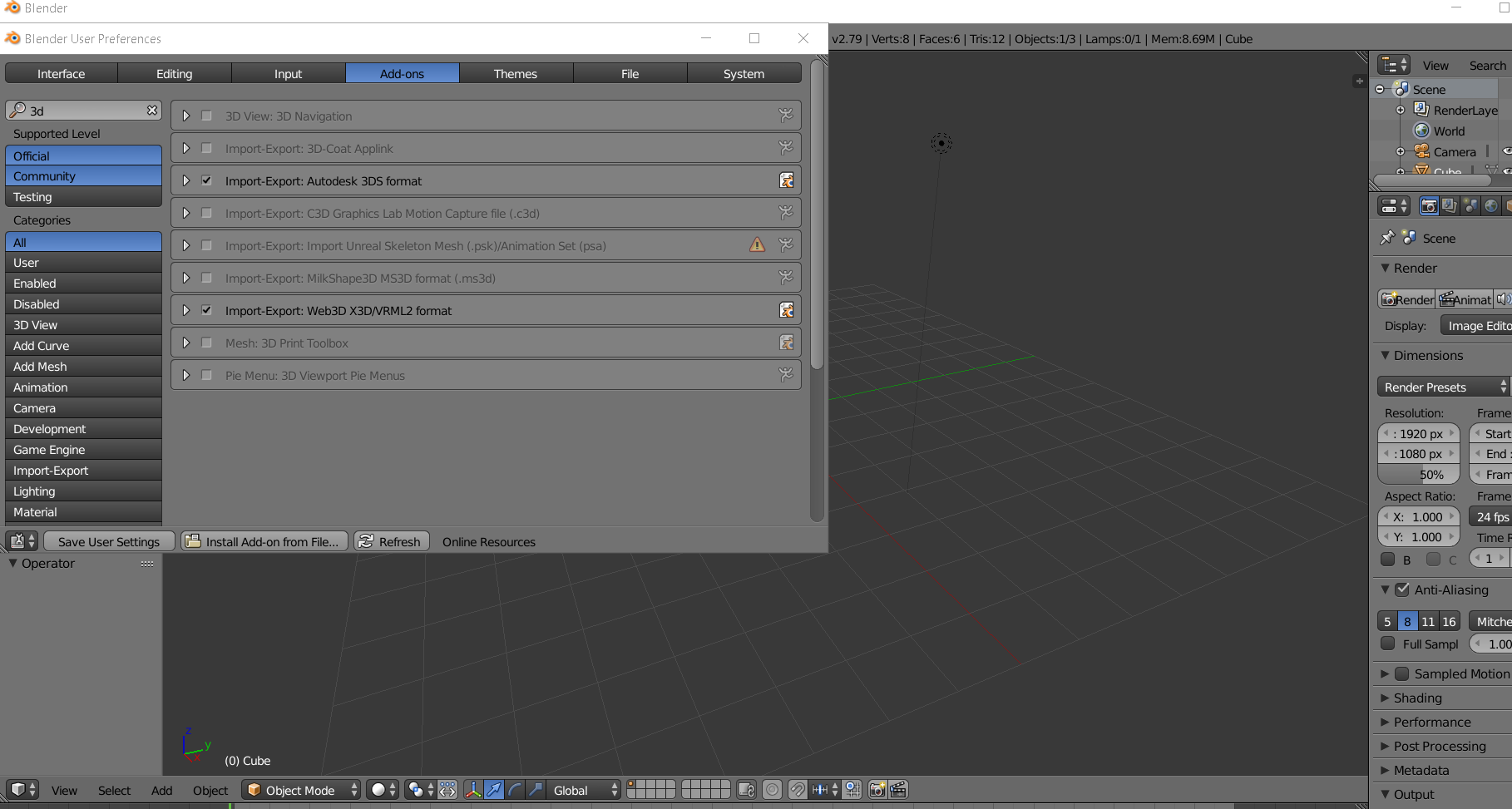This screenshot has height=809, width=1512.
Task: Switch to the Interface preferences tab
Action: [62, 73]
